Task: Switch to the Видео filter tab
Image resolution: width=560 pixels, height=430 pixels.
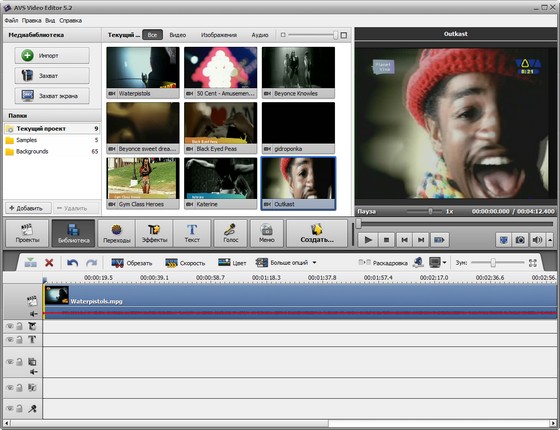Action: [178, 35]
